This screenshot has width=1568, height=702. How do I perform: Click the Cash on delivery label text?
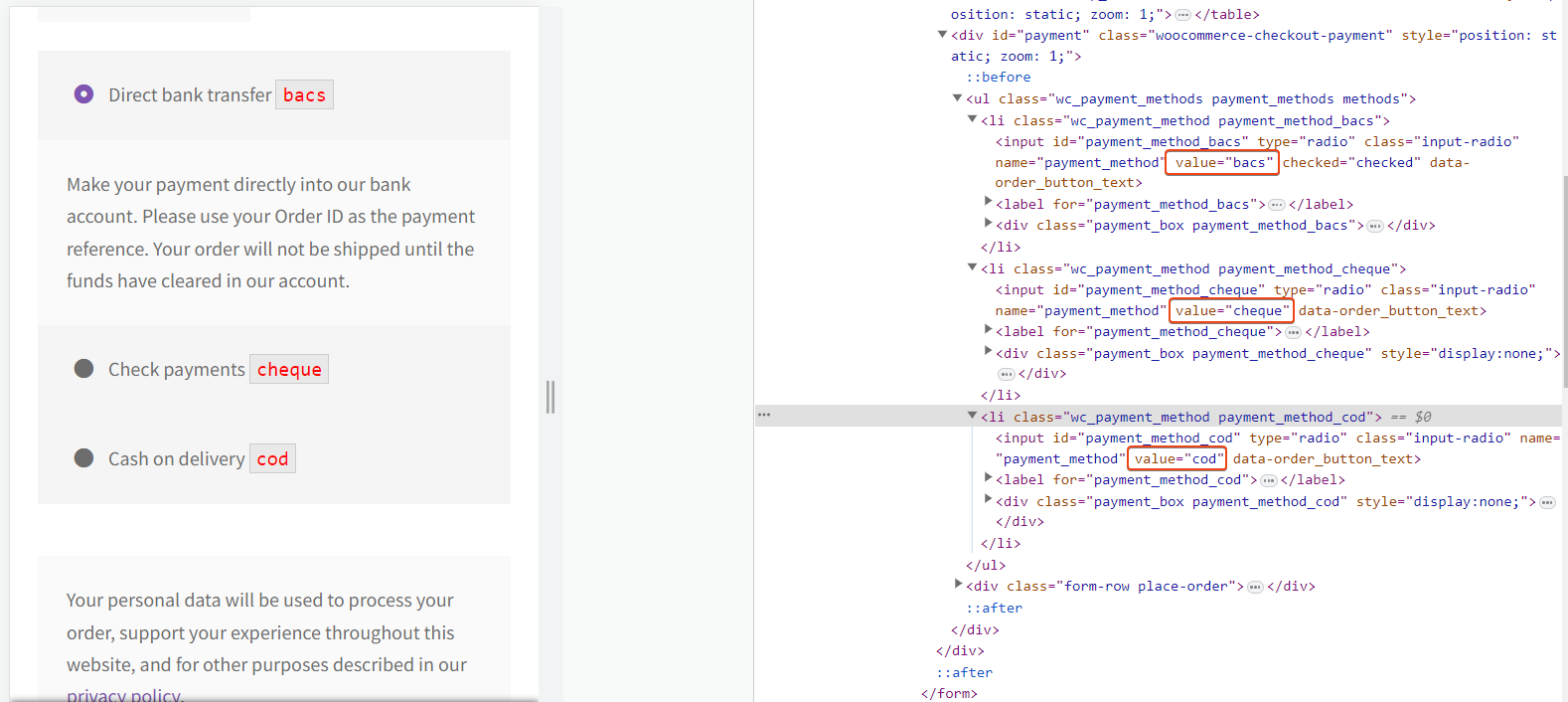(x=176, y=458)
